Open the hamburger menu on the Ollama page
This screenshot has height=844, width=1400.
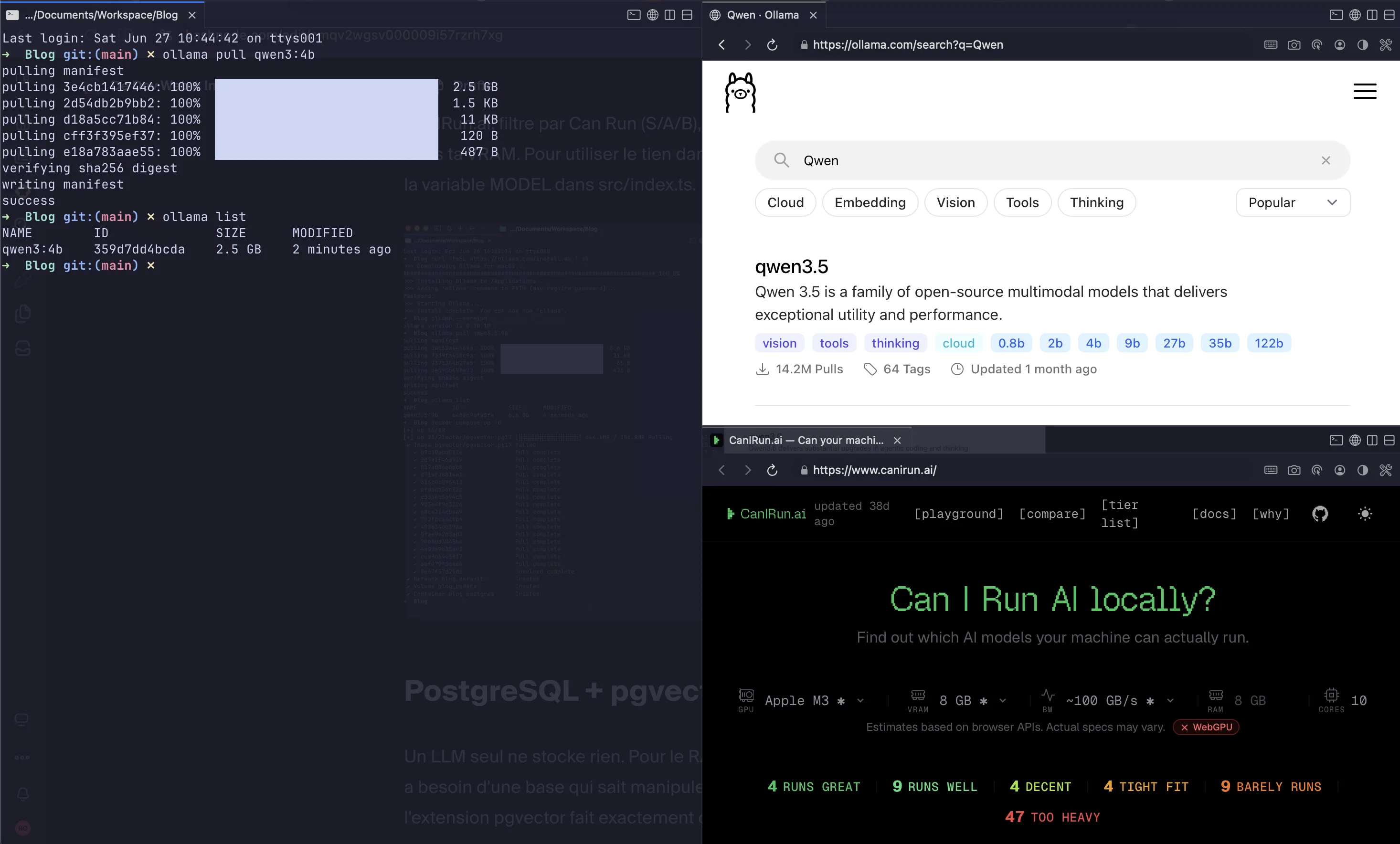tap(1364, 91)
